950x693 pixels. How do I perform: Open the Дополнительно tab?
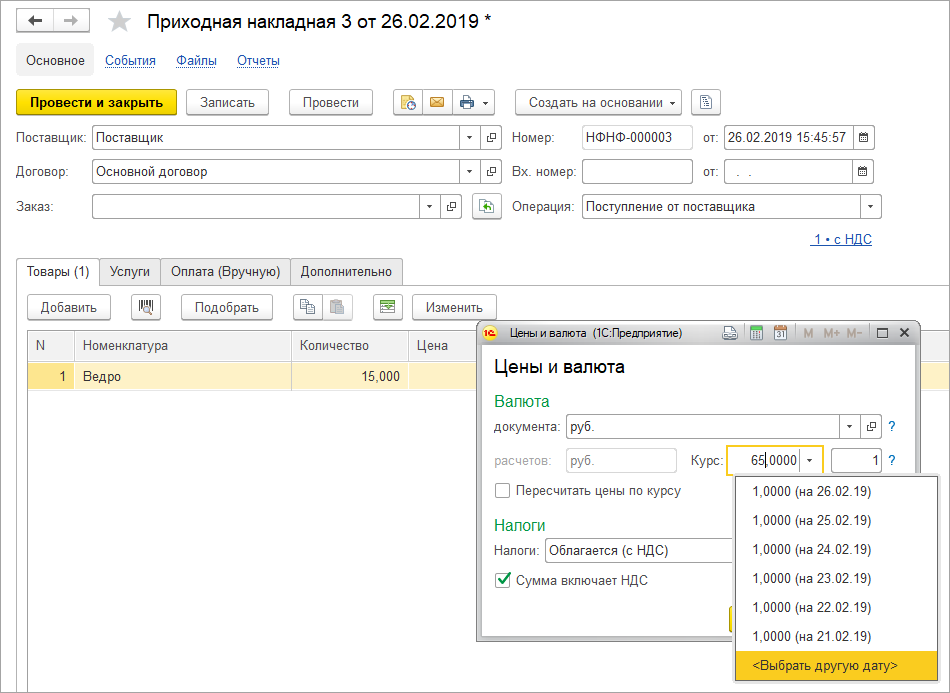click(x=346, y=271)
